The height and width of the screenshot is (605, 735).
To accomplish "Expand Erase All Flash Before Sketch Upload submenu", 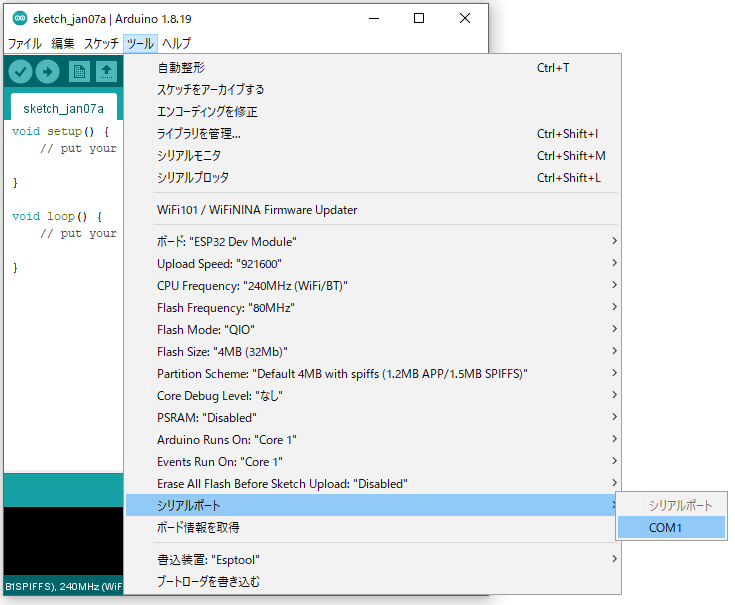I will tap(373, 484).
